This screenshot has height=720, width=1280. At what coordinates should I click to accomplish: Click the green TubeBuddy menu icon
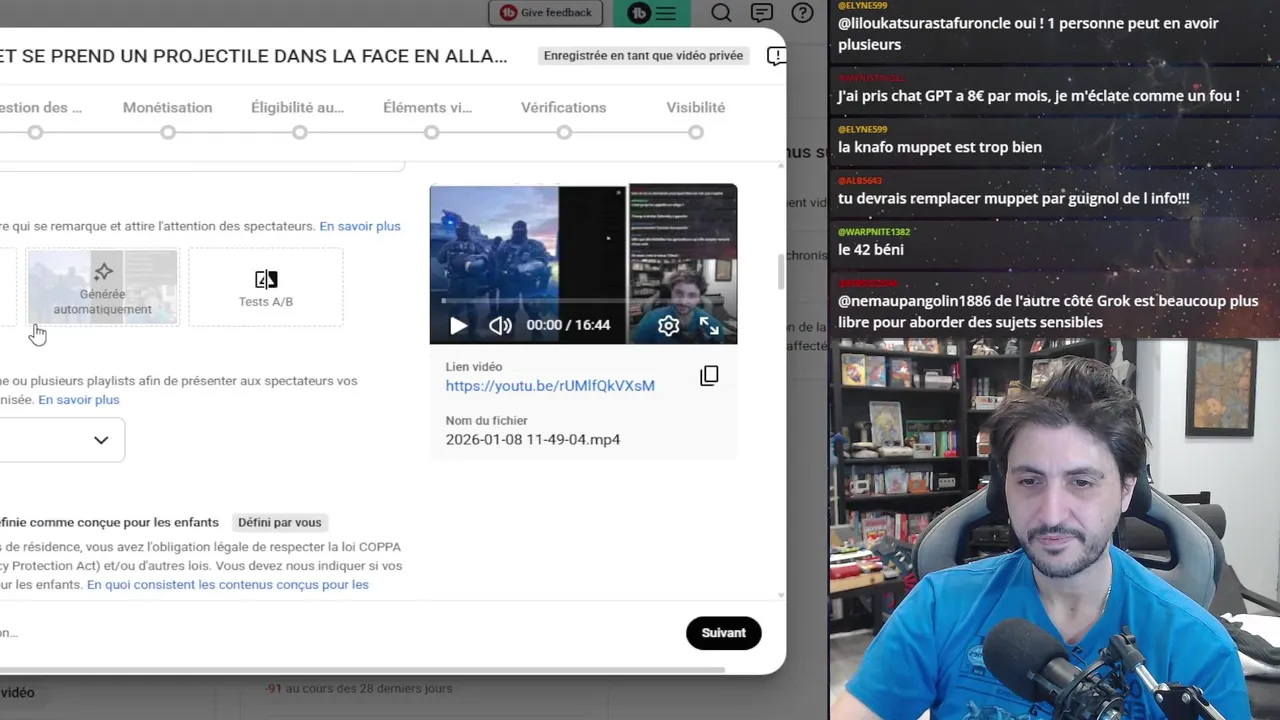pyautogui.click(x=653, y=13)
